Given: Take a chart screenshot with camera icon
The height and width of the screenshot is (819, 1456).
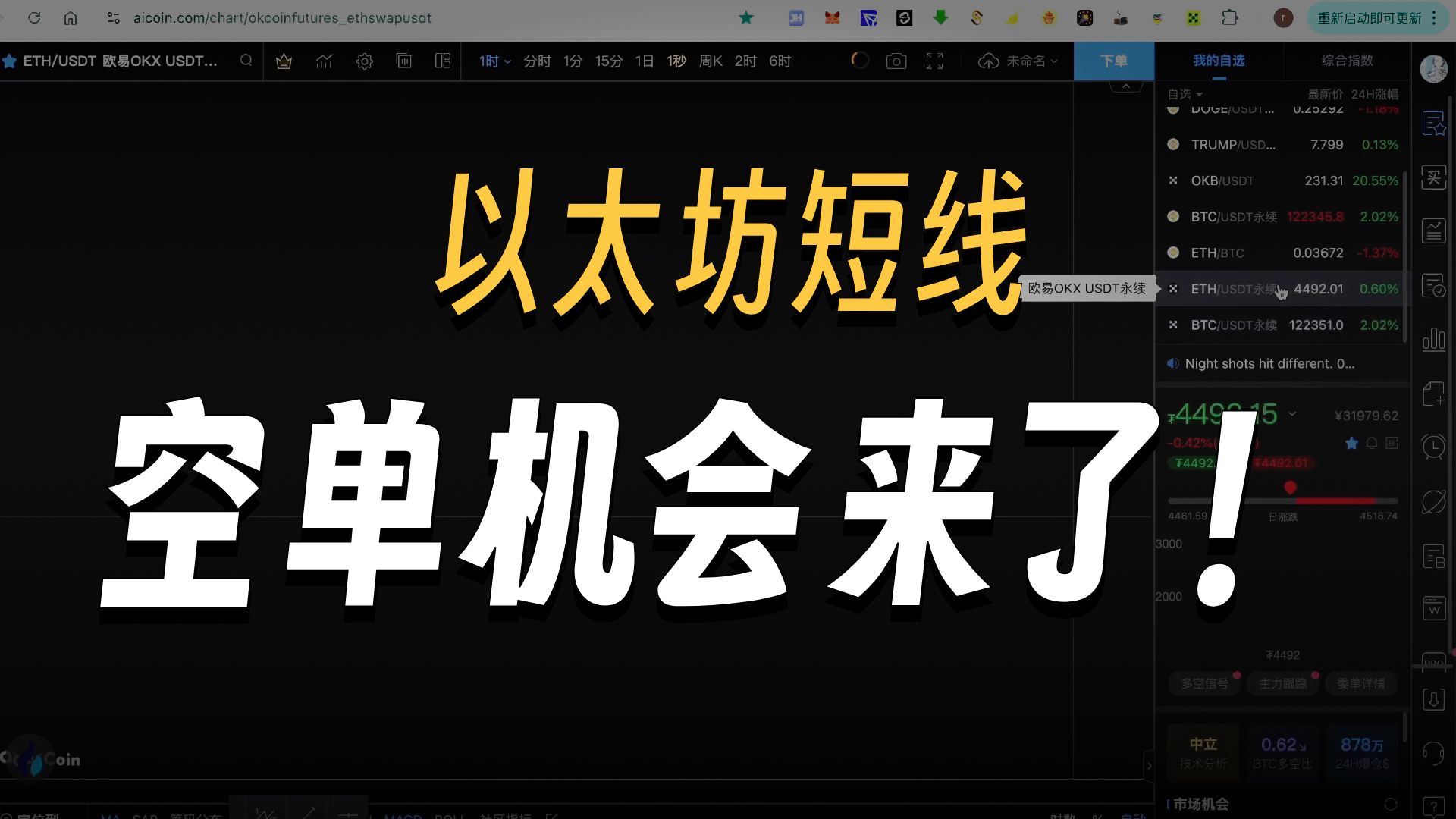Looking at the screenshot, I should (896, 61).
